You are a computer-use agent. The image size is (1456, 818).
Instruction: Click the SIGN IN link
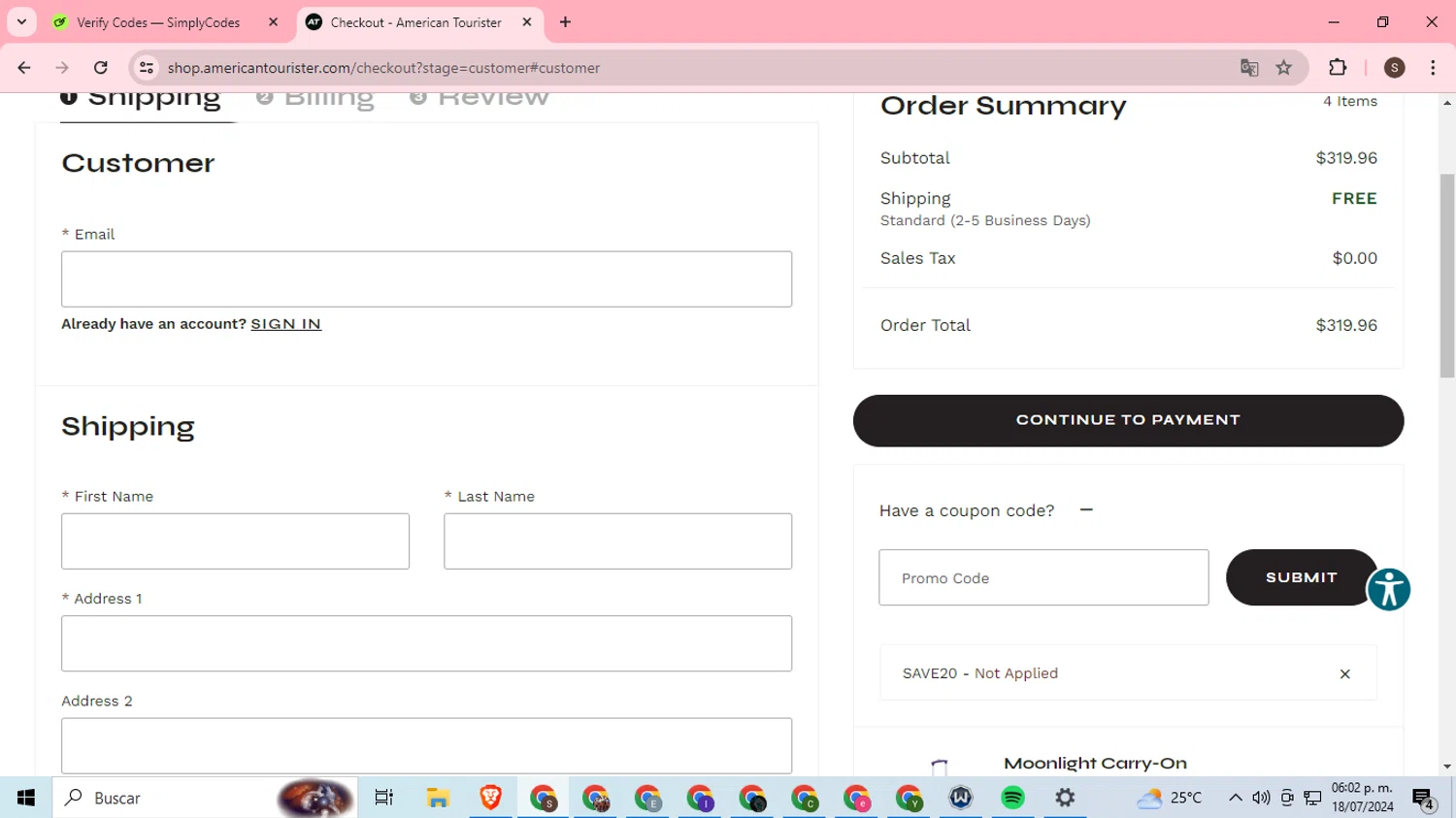pos(285,324)
